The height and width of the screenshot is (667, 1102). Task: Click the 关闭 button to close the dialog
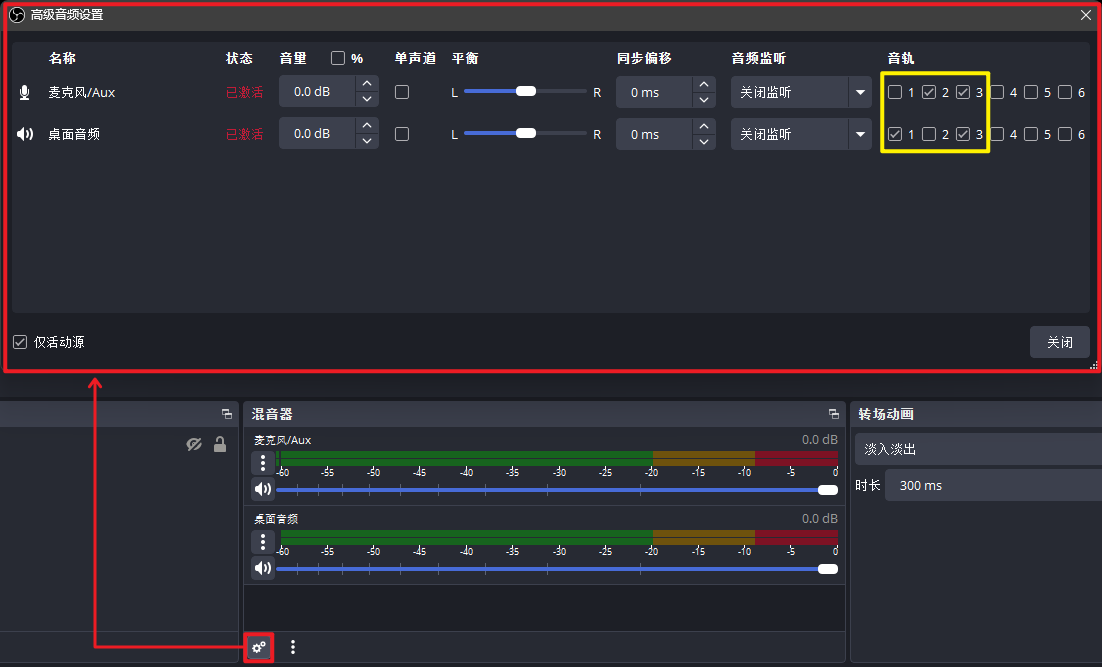(1059, 341)
